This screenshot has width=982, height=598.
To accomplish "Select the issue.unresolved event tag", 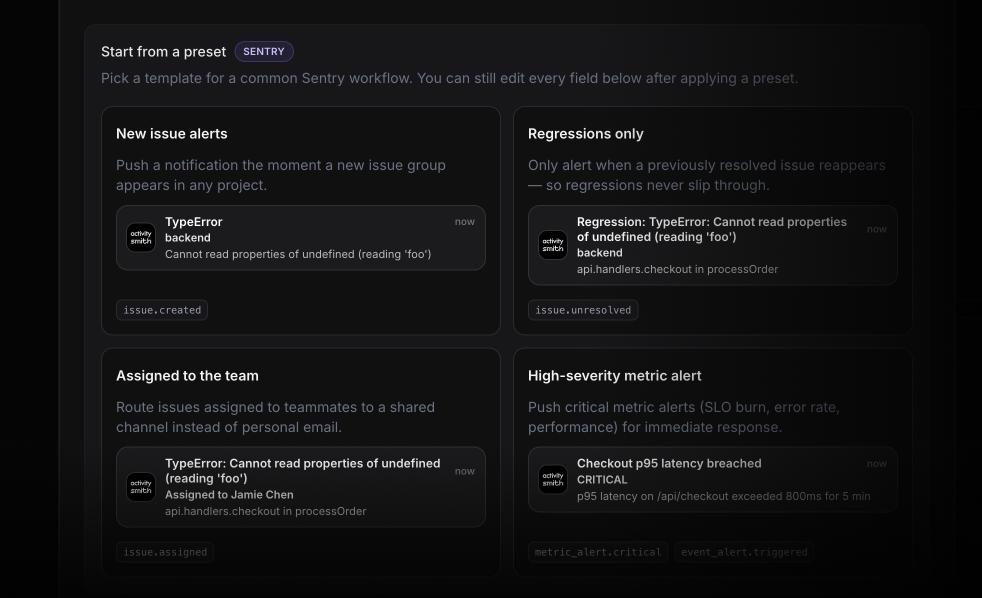I will (583, 310).
